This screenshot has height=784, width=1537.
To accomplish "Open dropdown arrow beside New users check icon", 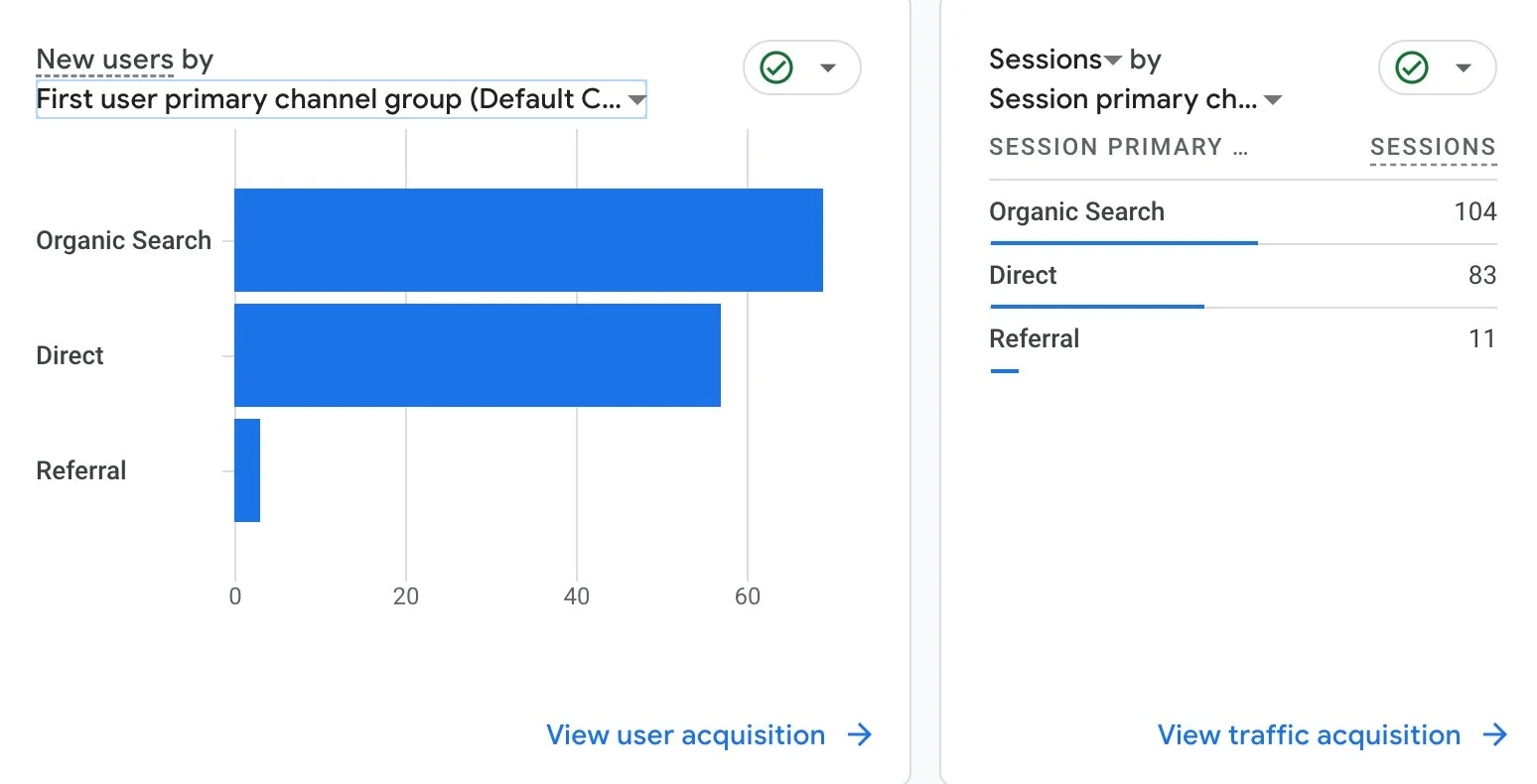I will (x=827, y=68).
